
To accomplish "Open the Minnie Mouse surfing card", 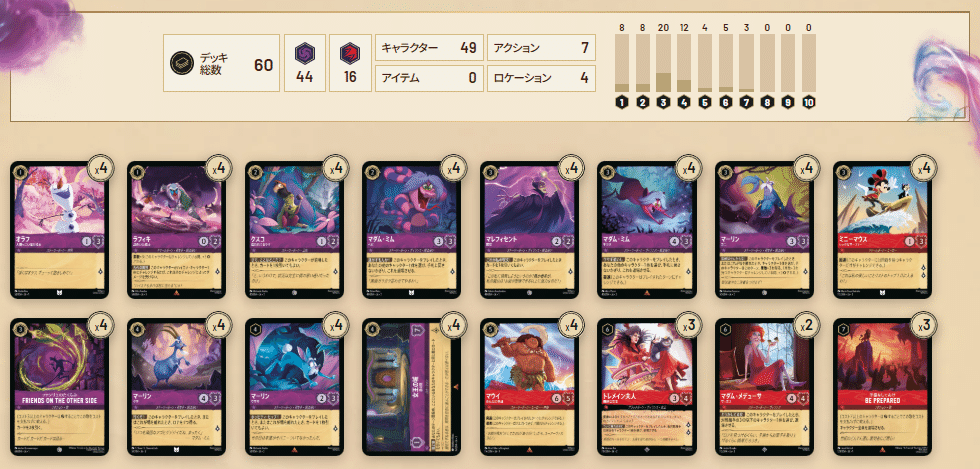I will (x=881, y=229).
